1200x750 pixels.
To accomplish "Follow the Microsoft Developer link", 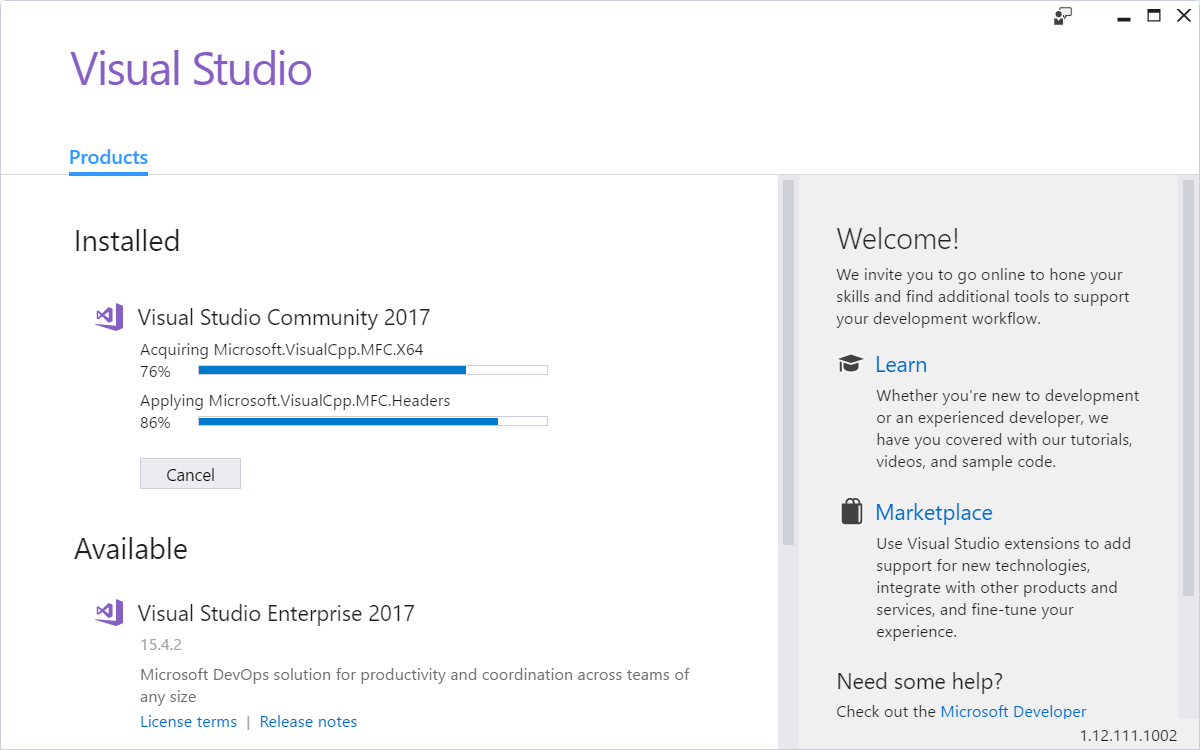I will [x=1013, y=712].
